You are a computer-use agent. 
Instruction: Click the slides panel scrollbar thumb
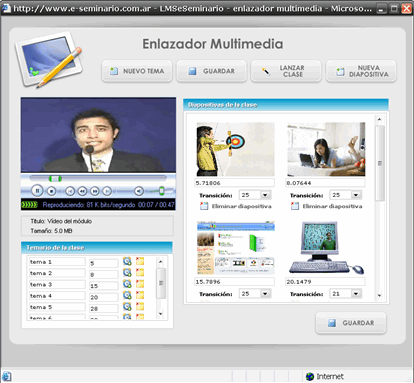[x=379, y=163]
